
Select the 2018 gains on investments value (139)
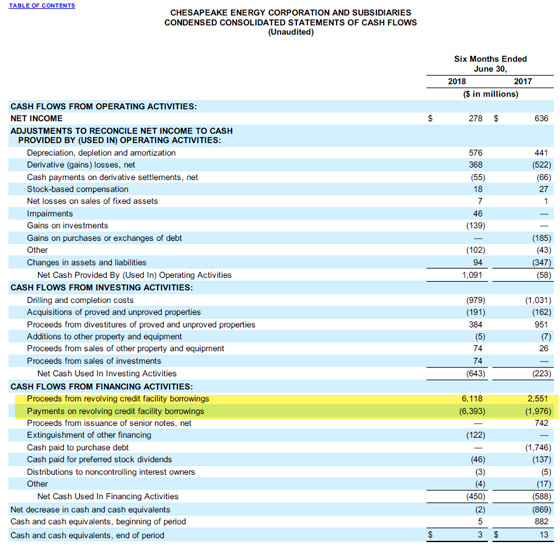pyautogui.click(x=476, y=226)
